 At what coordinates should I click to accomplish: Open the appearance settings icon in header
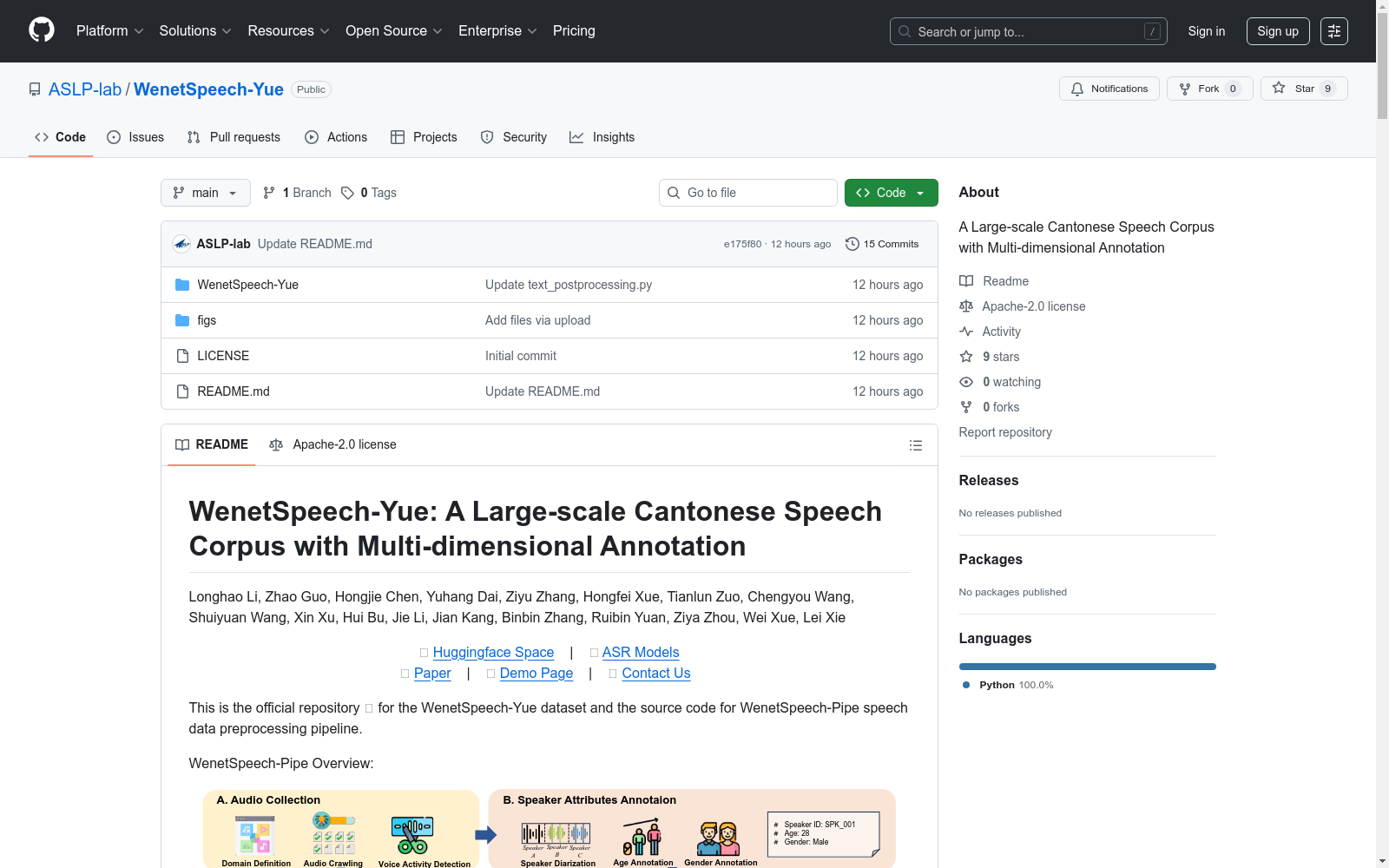pyautogui.click(x=1333, y=31)
